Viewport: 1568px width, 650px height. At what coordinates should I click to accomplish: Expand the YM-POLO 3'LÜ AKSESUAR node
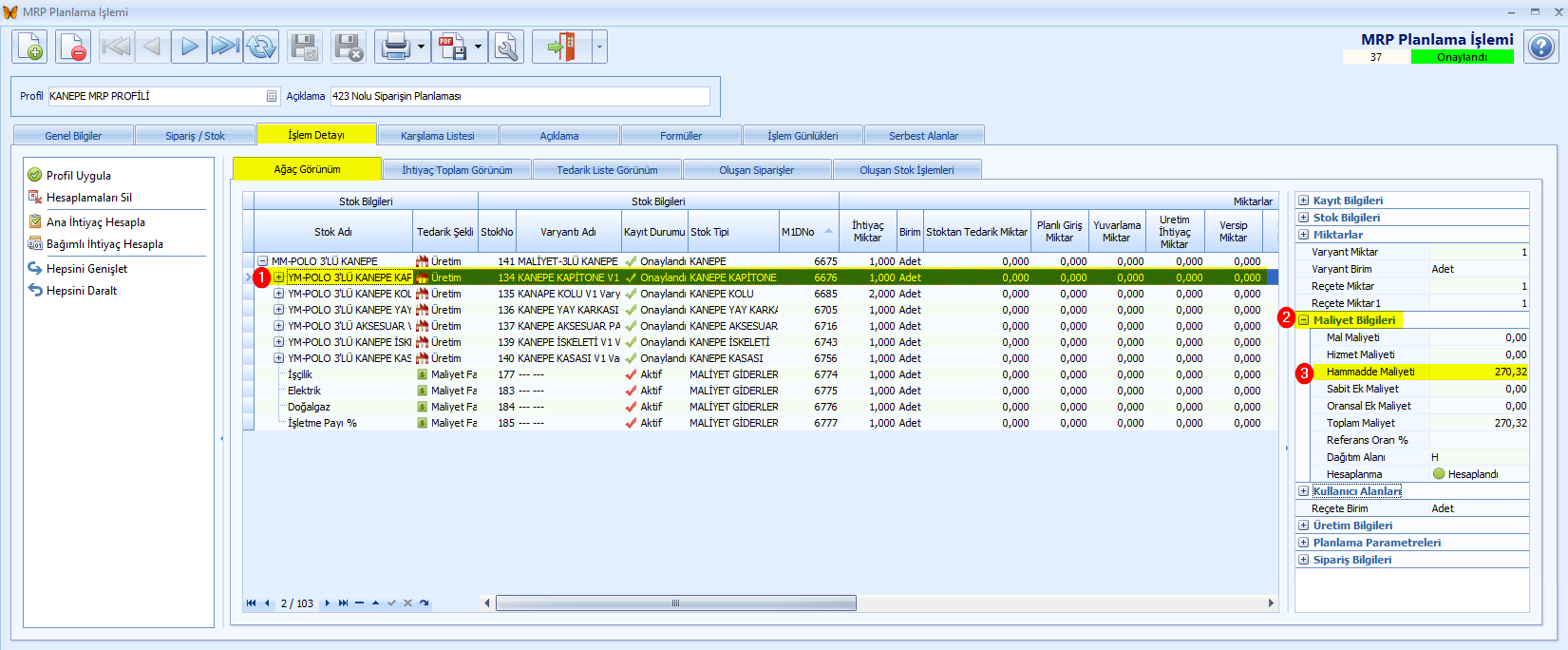(x=279, y=326)
